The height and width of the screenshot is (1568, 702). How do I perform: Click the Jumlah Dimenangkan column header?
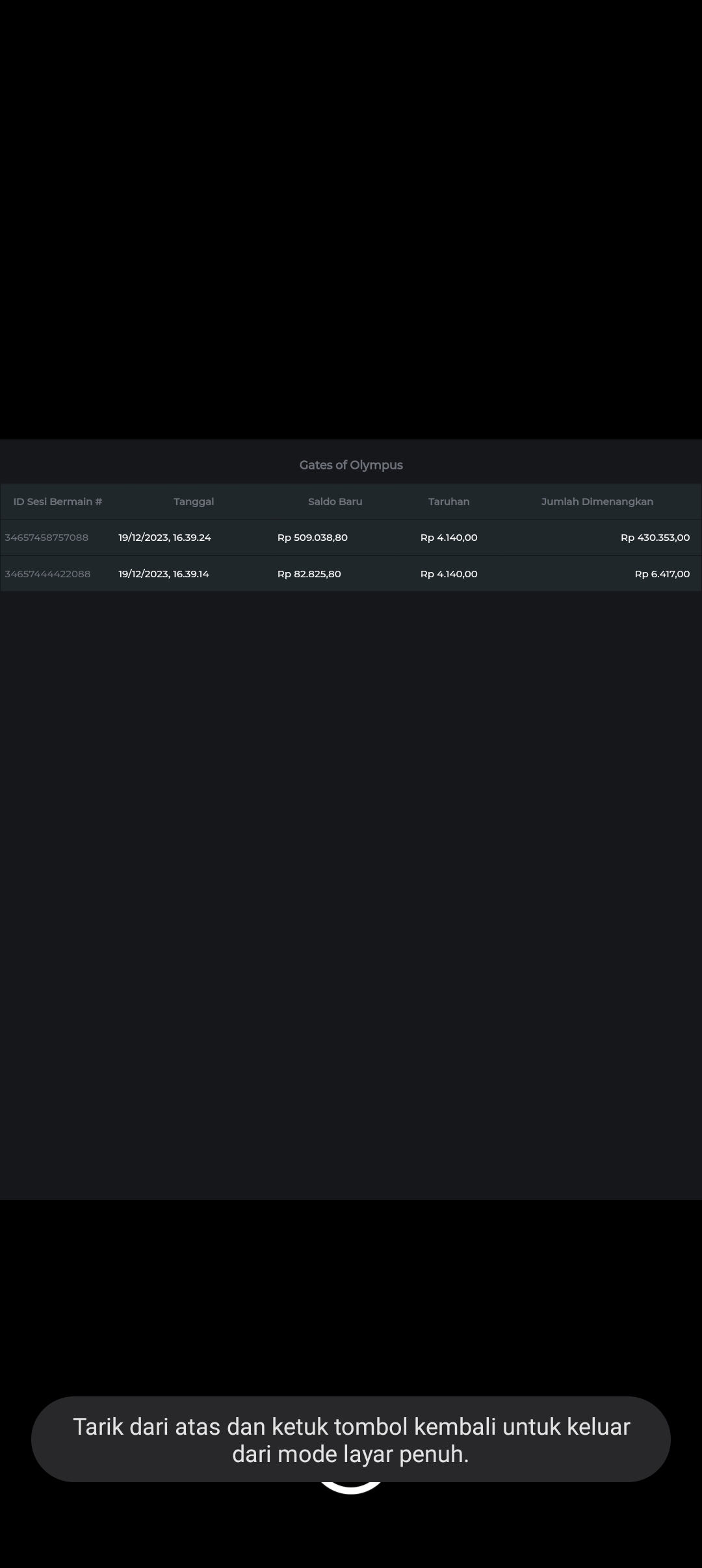(597, 501)
